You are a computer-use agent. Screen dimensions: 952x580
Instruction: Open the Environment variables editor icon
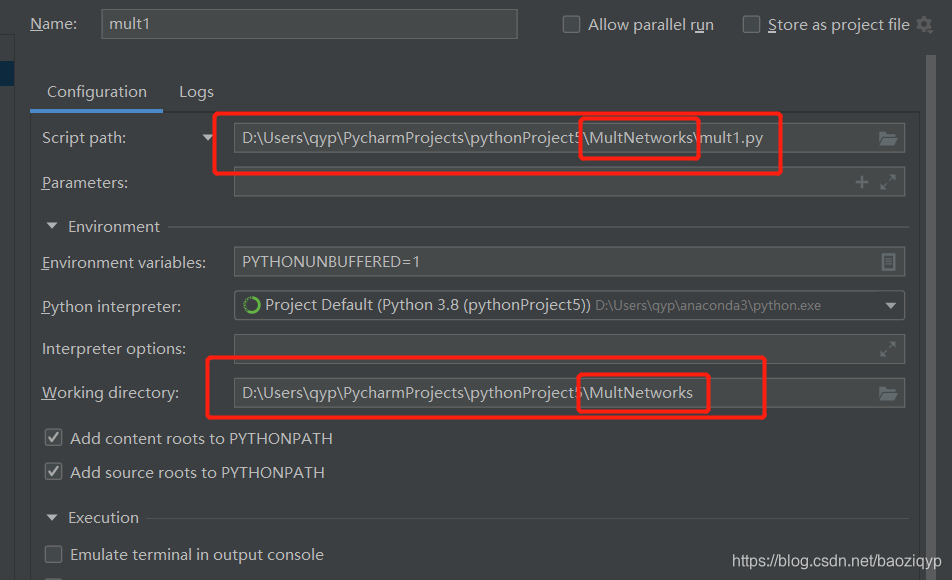[x=888, y=262]
